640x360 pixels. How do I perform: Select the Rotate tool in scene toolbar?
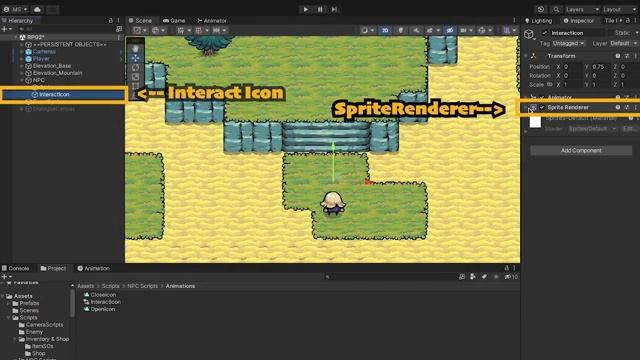(x=136, y=67)
